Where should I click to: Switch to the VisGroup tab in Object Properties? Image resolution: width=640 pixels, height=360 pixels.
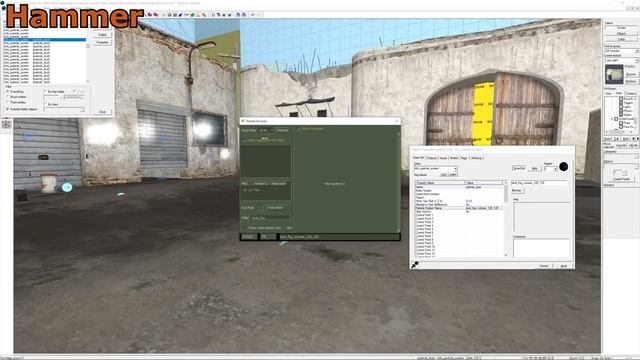coord(476,158)
